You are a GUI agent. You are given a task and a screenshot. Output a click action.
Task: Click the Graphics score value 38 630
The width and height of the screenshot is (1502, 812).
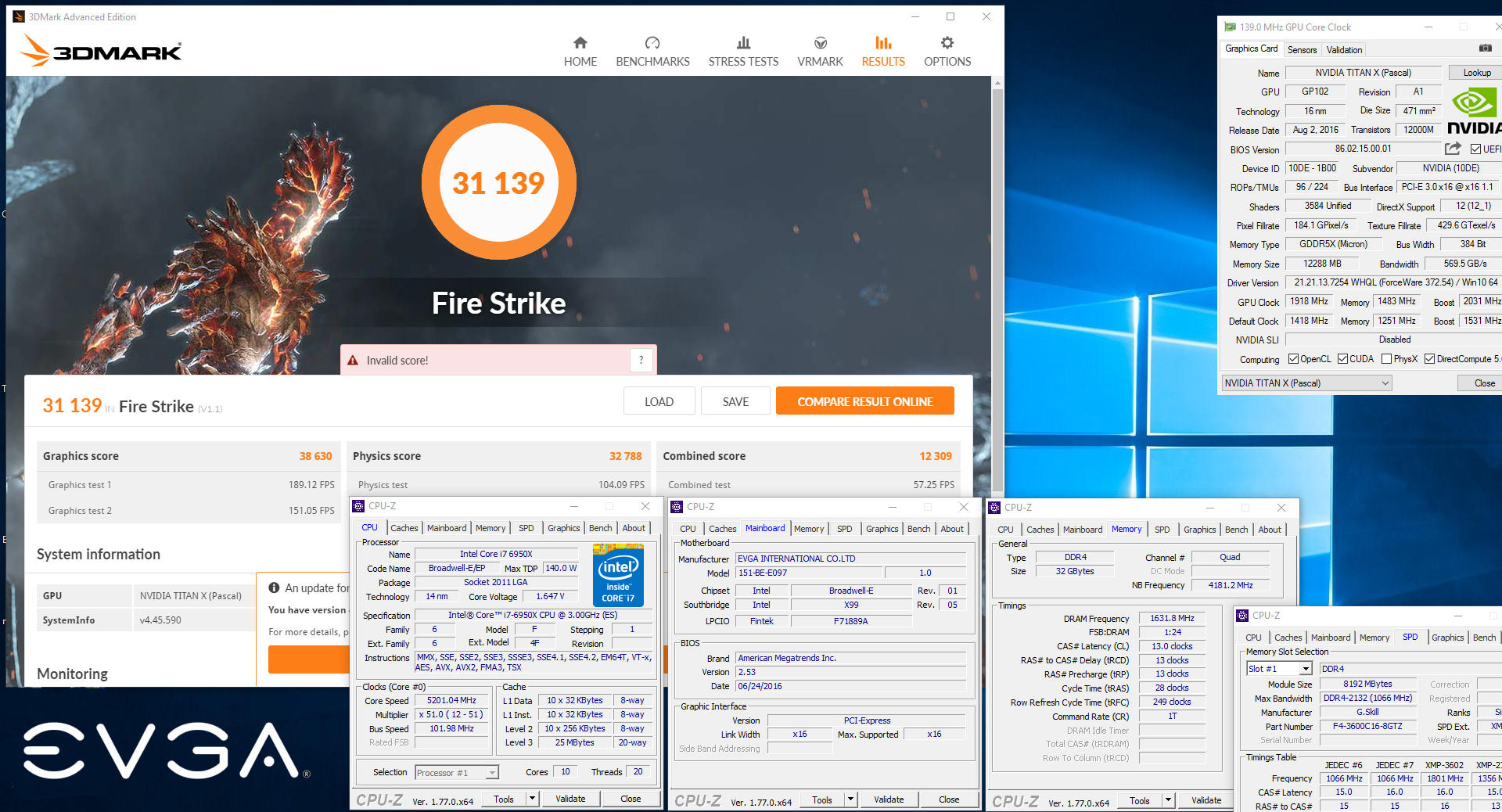[315, 456]
